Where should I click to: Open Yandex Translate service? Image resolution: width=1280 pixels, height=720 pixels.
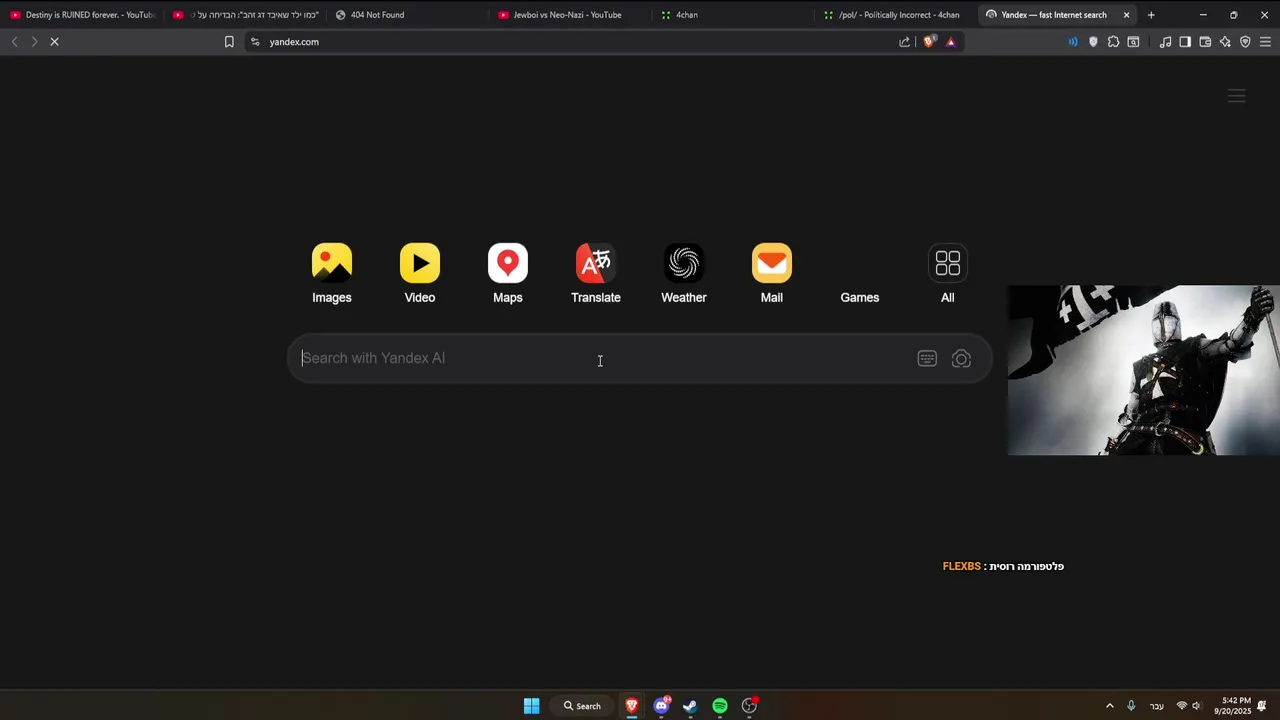tap(596, 273)
